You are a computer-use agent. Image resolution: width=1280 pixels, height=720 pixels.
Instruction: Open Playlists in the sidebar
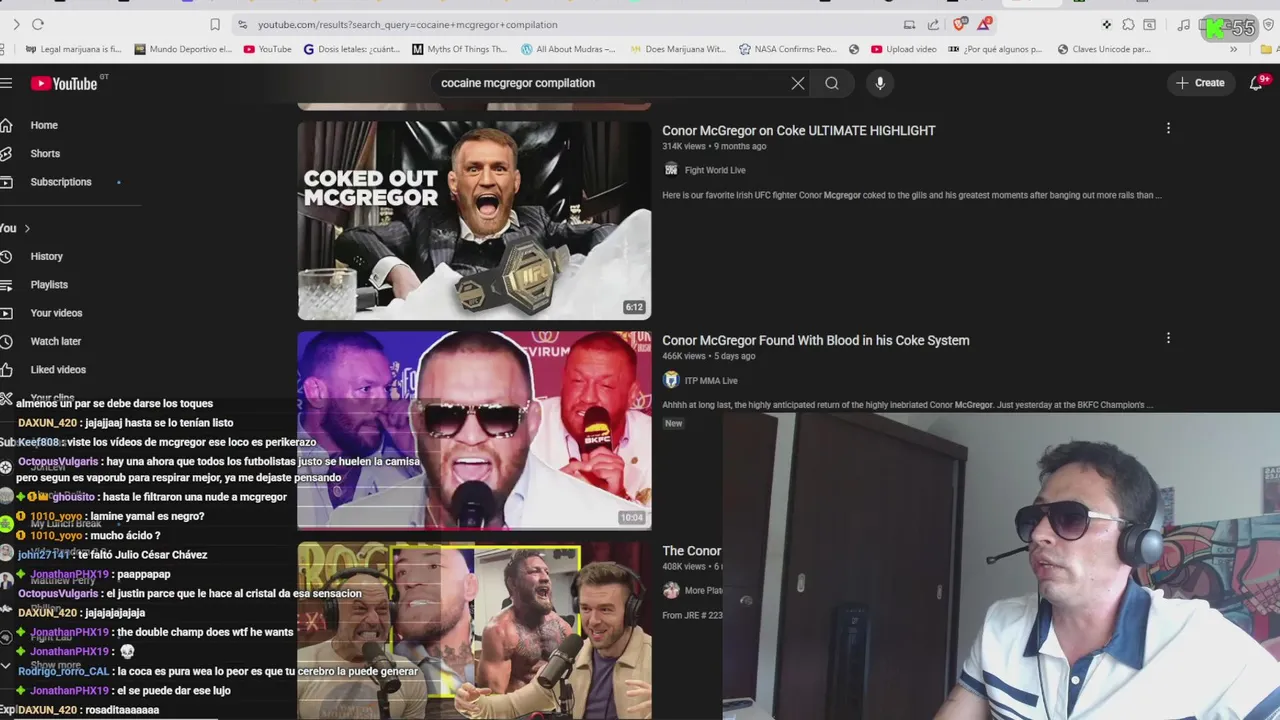tap(49, 285)
